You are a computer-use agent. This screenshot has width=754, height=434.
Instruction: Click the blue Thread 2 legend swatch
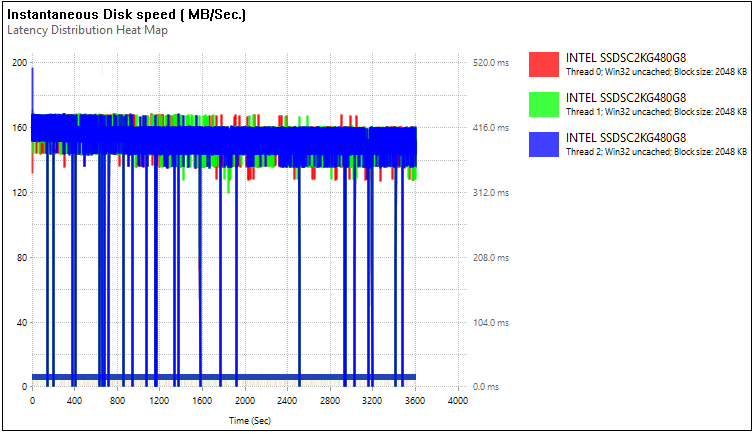pyautogui.click(x=544, y=144)
